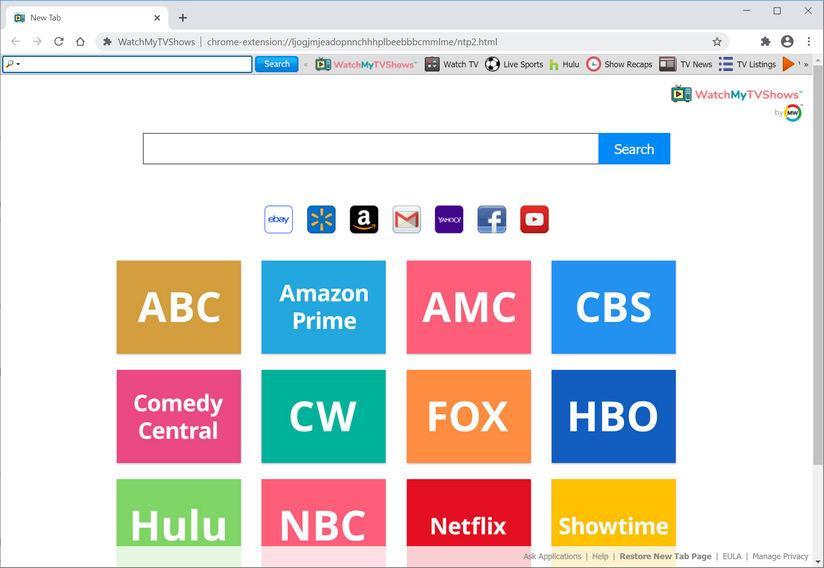Viewport: 824px width, 568px height.
Task: Reload the page
Action: [x=59, y=42]
